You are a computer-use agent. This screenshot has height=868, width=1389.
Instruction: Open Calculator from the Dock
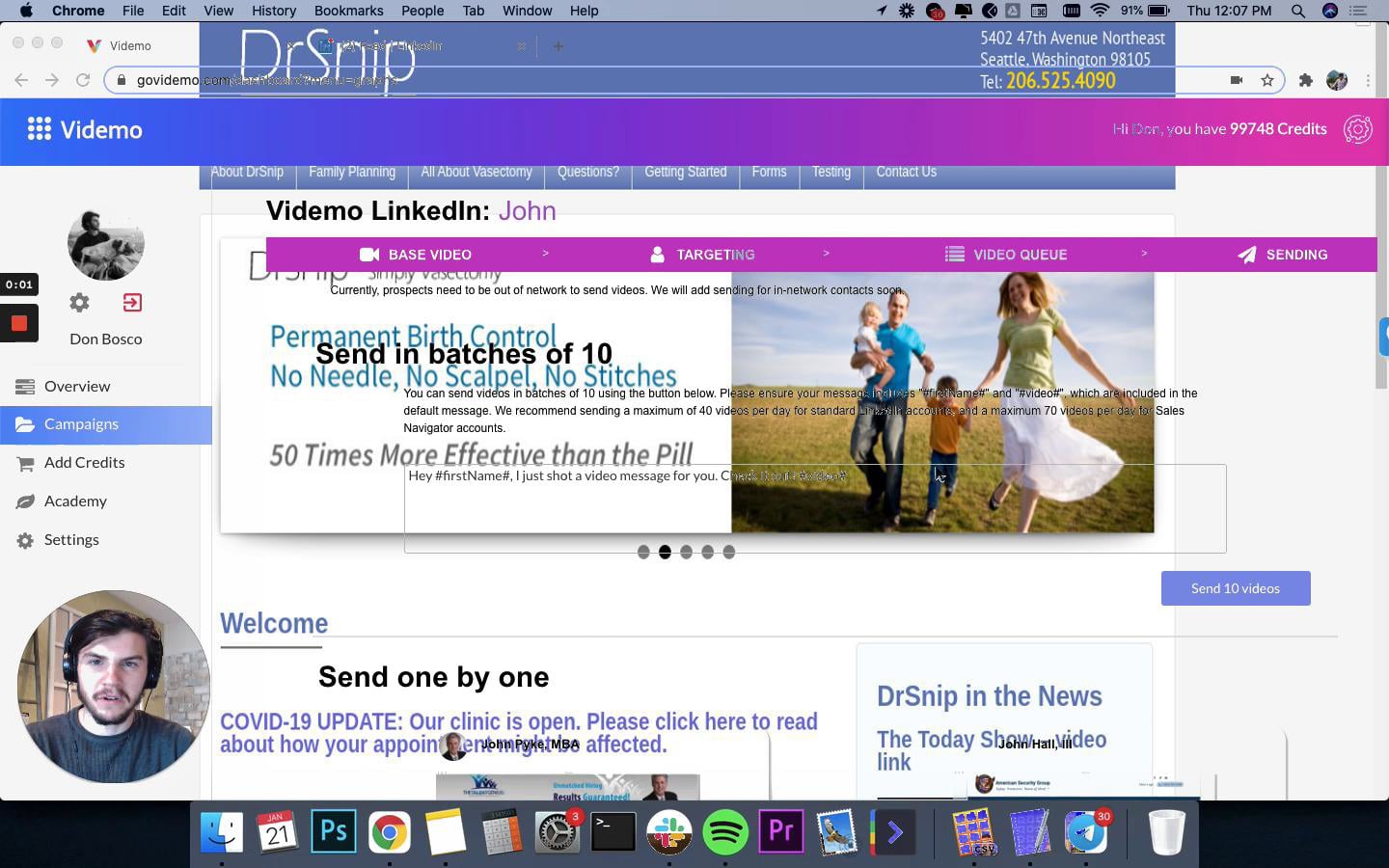pos(502,831)
